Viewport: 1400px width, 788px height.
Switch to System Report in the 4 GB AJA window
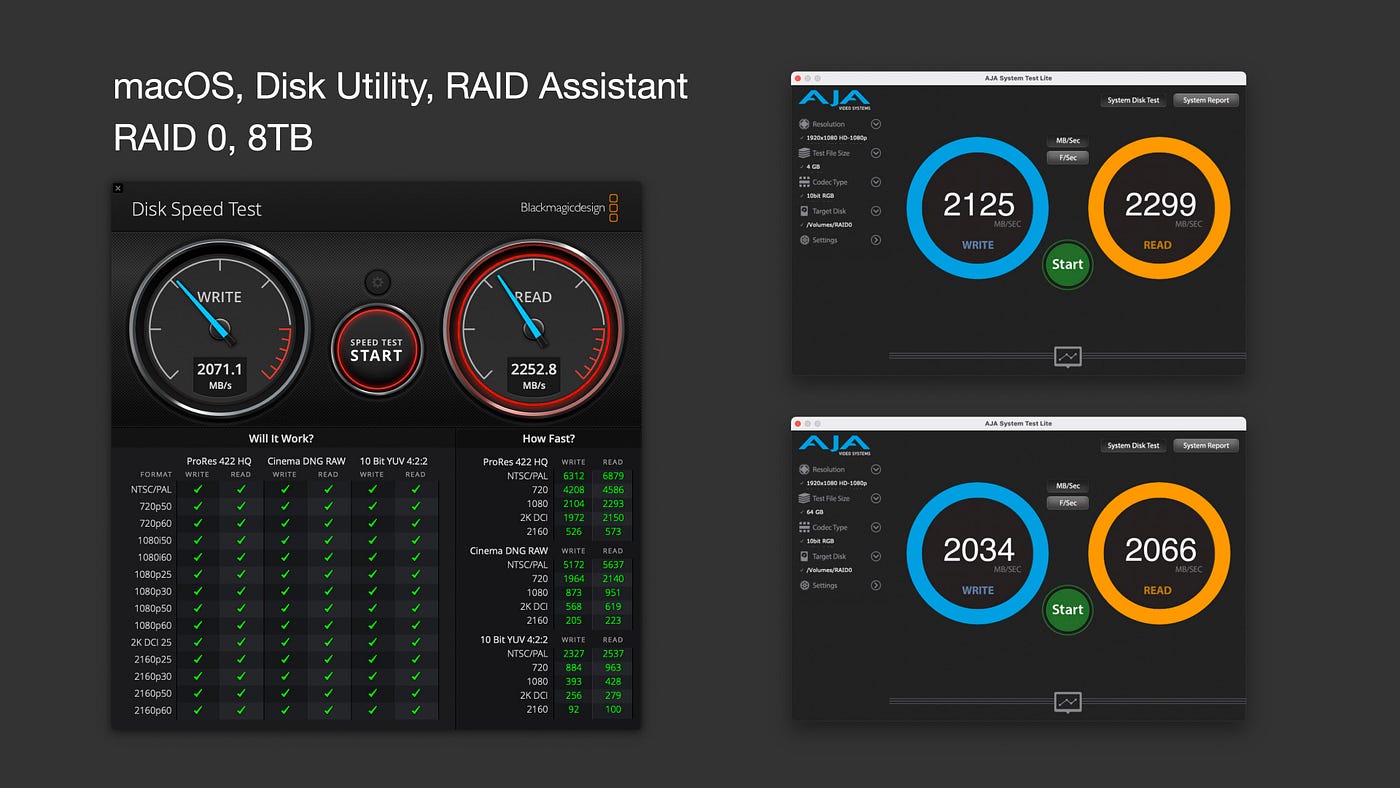pyautogui.click(x=1206, y=100)
